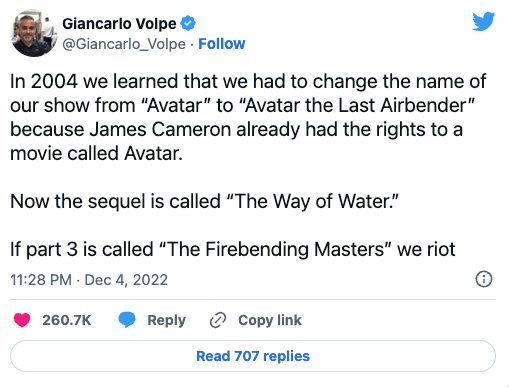Open the tweet info circle icon
509x387 pixels.
tap(483, 279)
